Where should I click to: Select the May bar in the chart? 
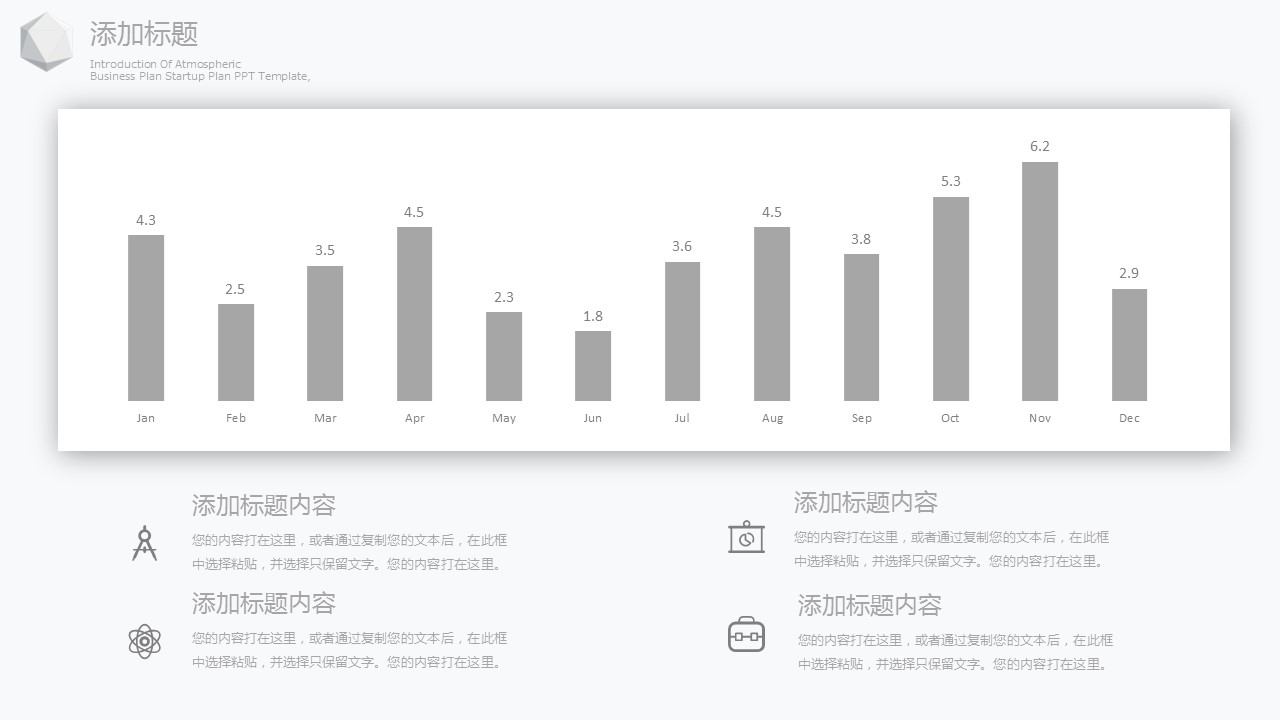coord(504,356)
